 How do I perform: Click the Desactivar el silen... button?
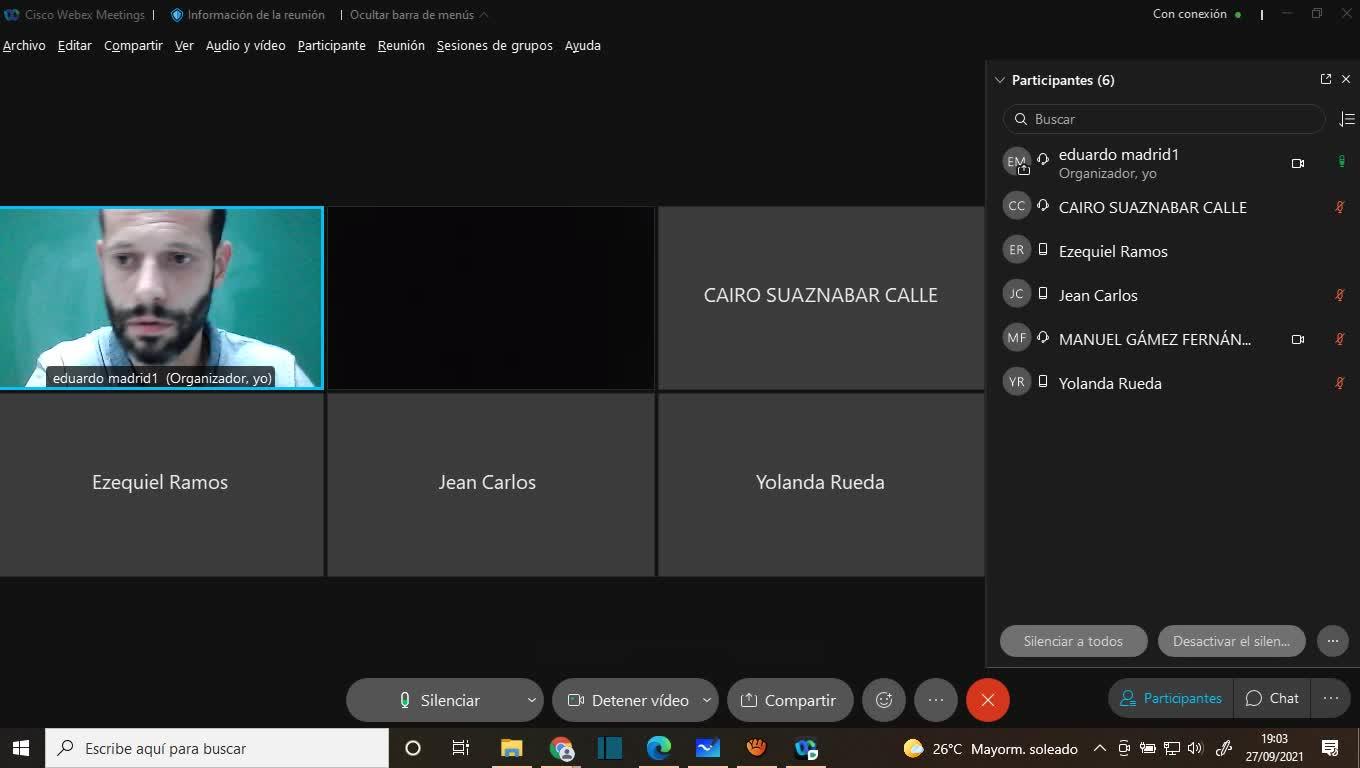[1232, 641]
